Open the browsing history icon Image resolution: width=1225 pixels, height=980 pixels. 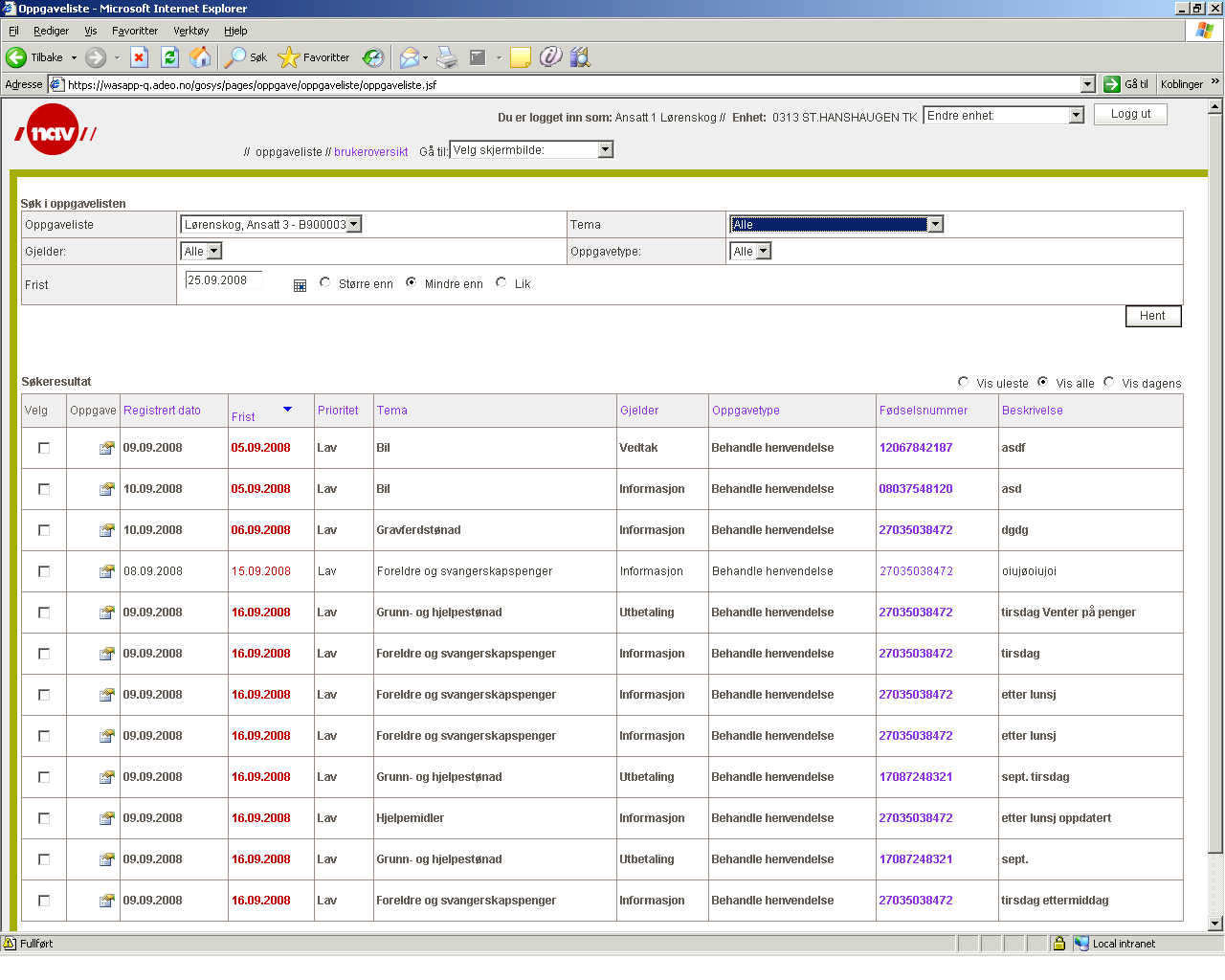373,57
